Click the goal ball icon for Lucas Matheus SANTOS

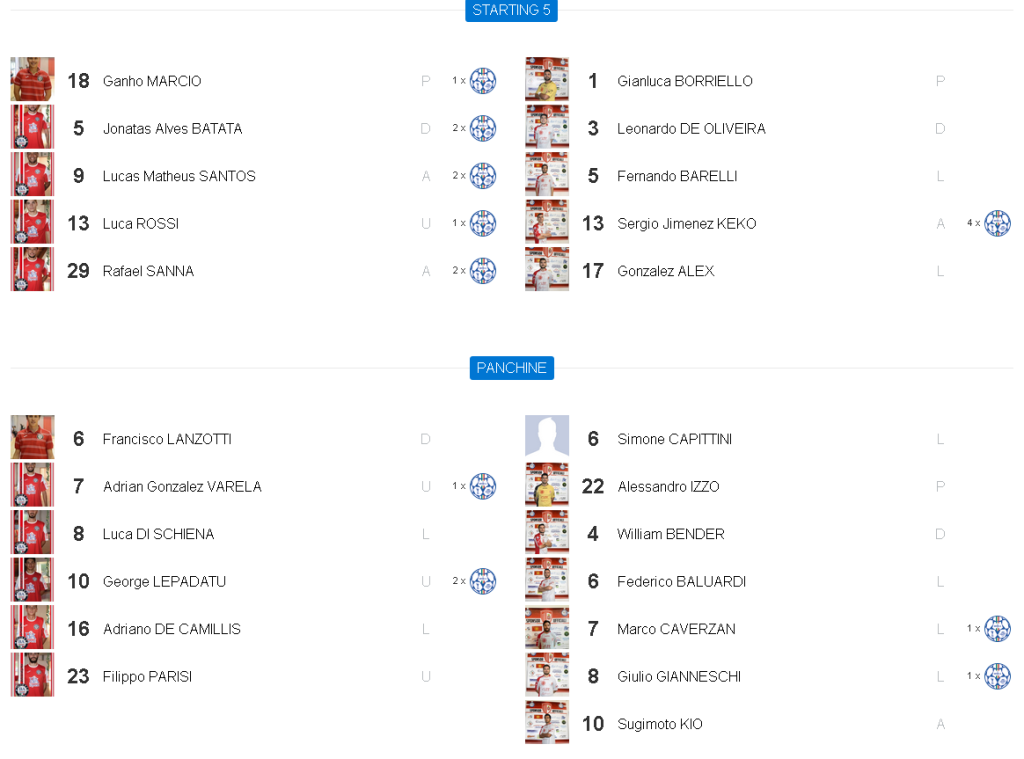click(x=483, y=176)
